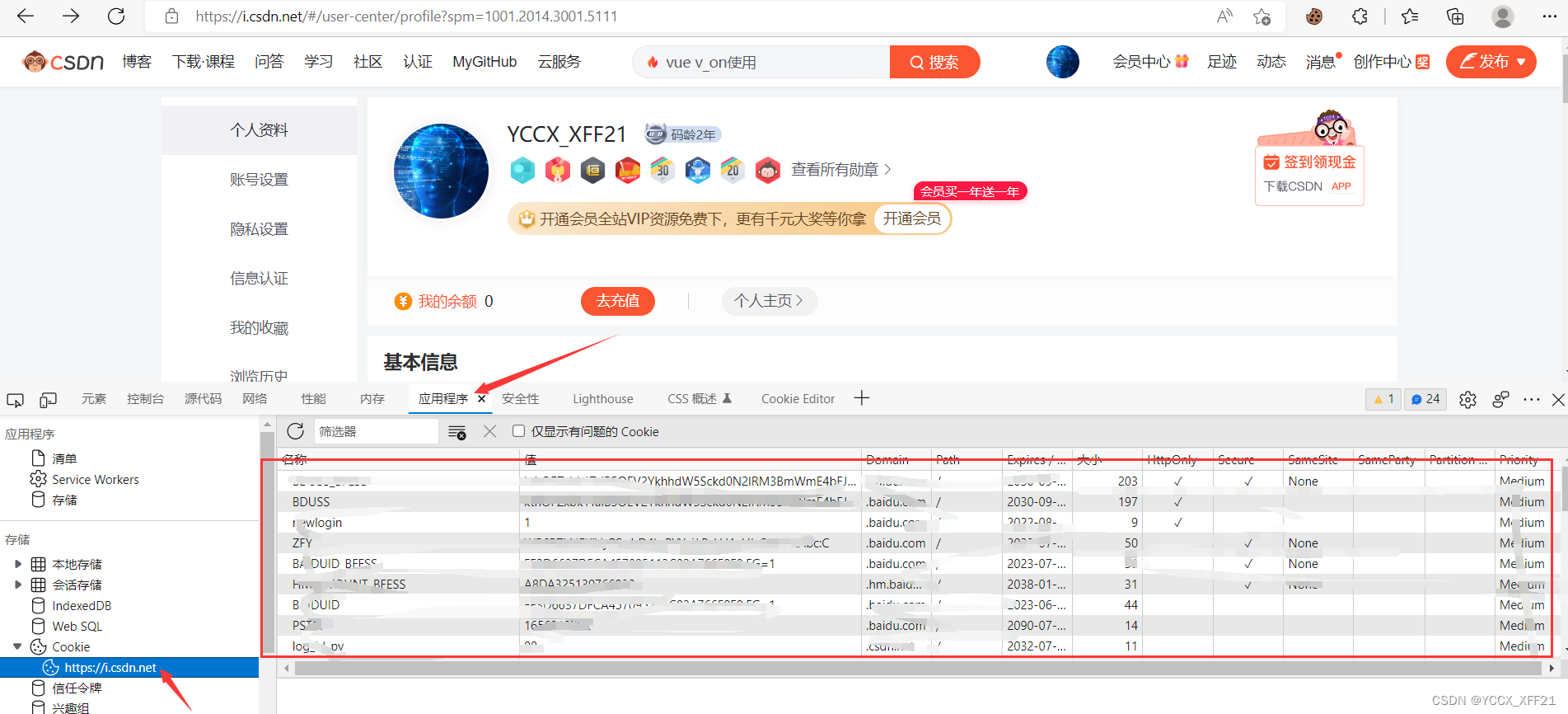Image resolution: width=1568 pixels, height=714 pixels.
Task: Open the 发布 dropdown button
Action: coord(1491,62)
